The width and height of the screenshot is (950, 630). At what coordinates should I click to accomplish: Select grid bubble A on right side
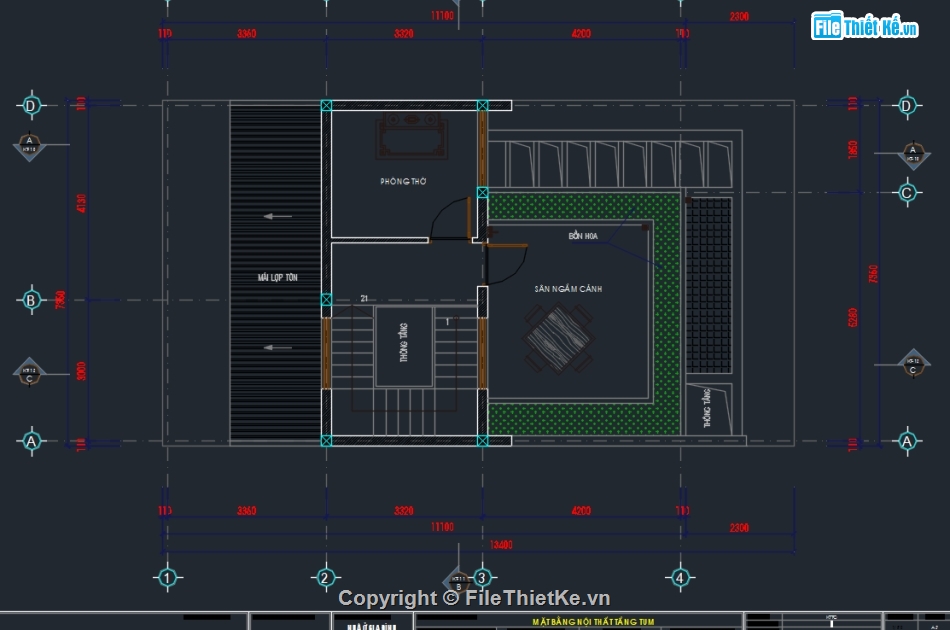click(x=907, y=441)
